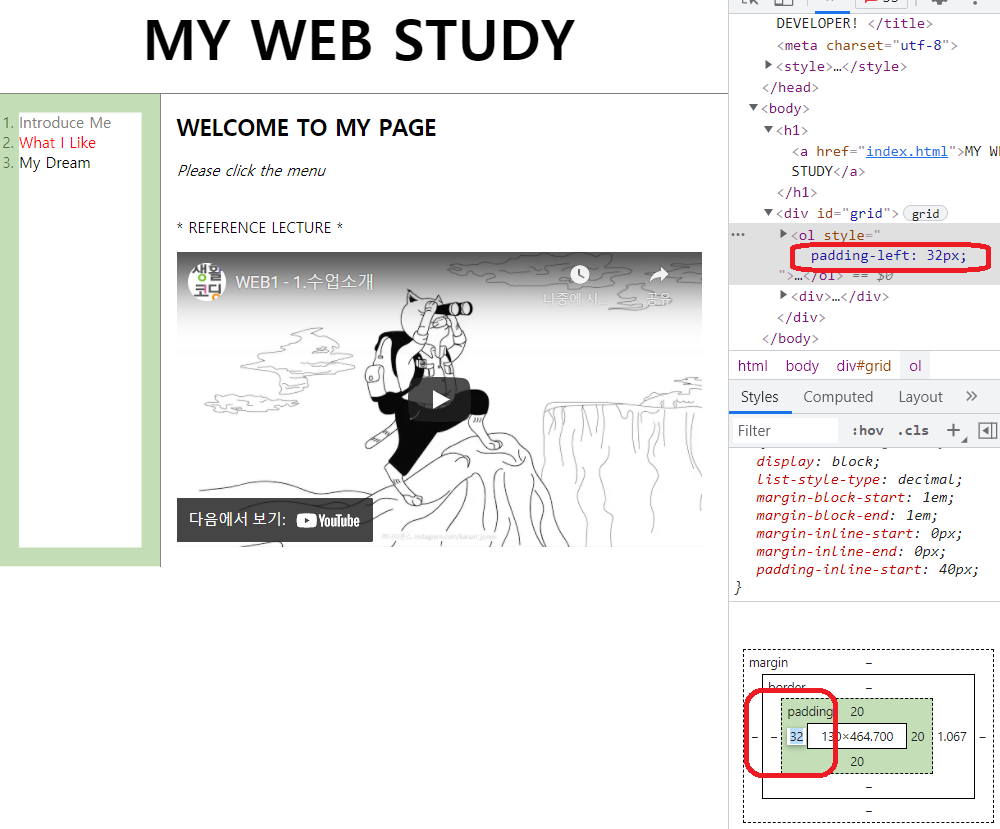This screenshot has width=1000, height=829.
Task: Toggle the :hov element state button
Action: point(867,430)
